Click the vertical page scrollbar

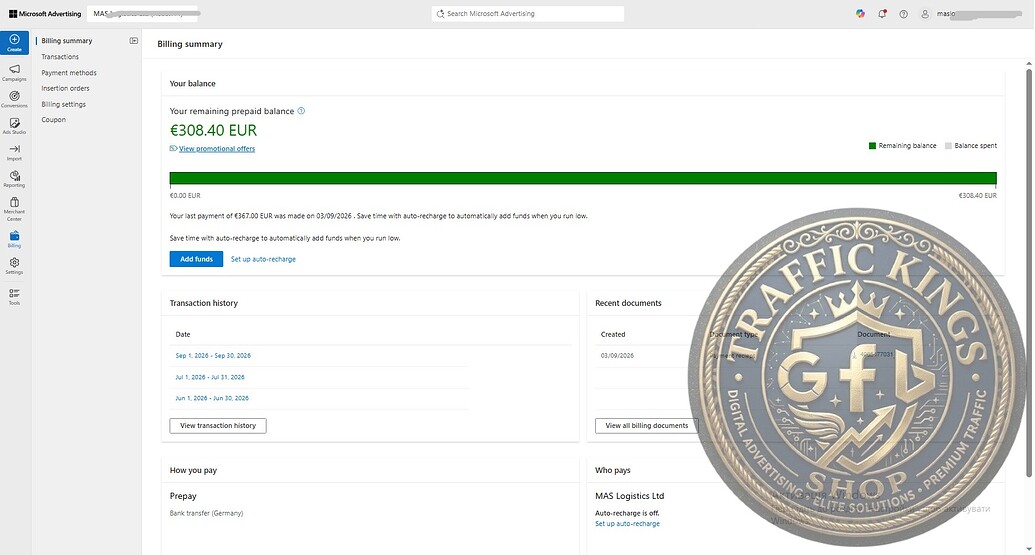pos(1028,271)
